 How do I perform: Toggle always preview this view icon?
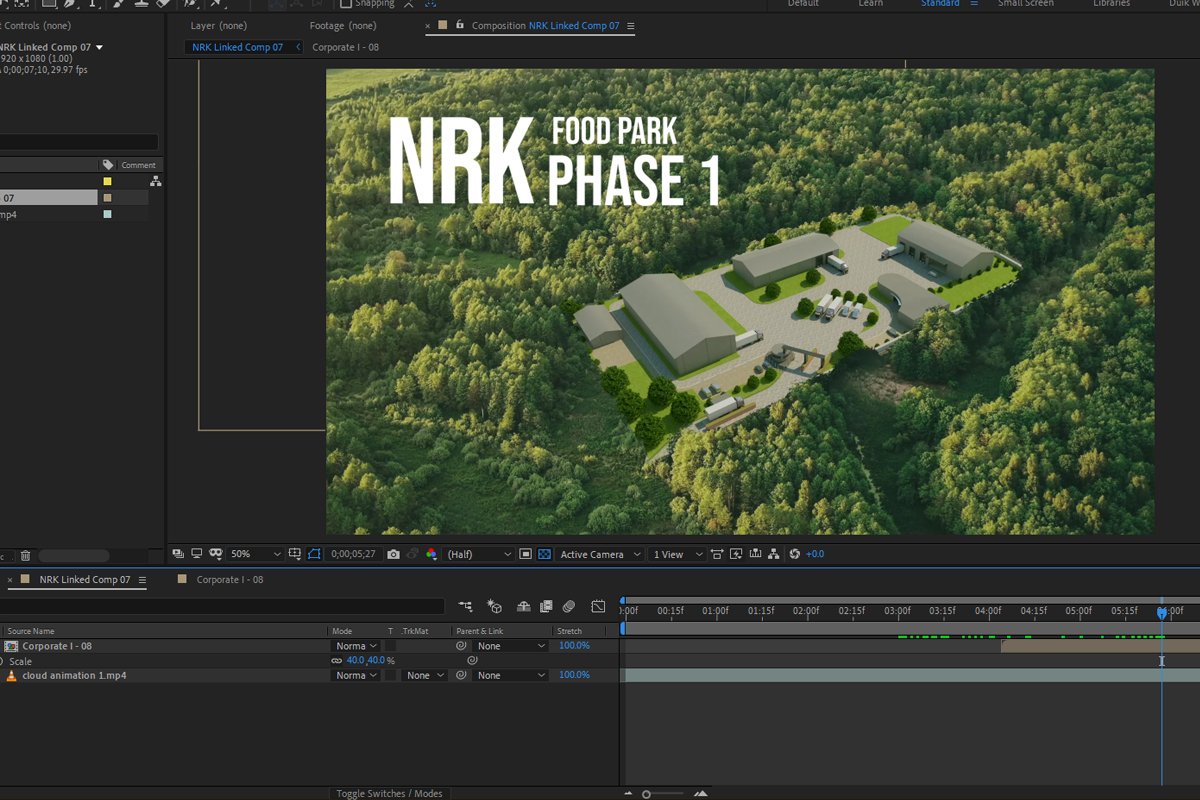tap(176, 554)
